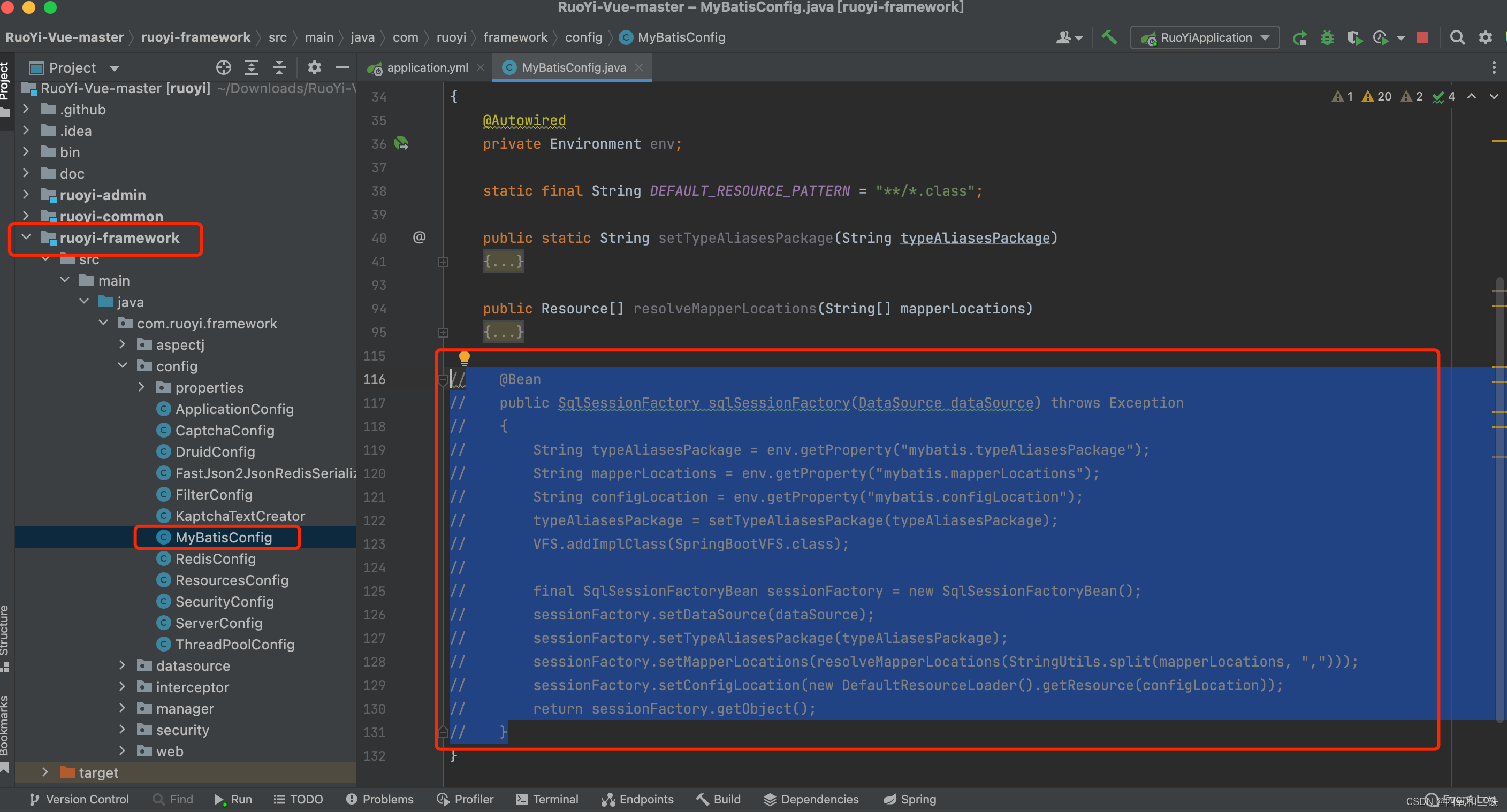Click the Rerun RuoYiApplication icon
Screen dimensions: 1507x812
click(1300, 38)
